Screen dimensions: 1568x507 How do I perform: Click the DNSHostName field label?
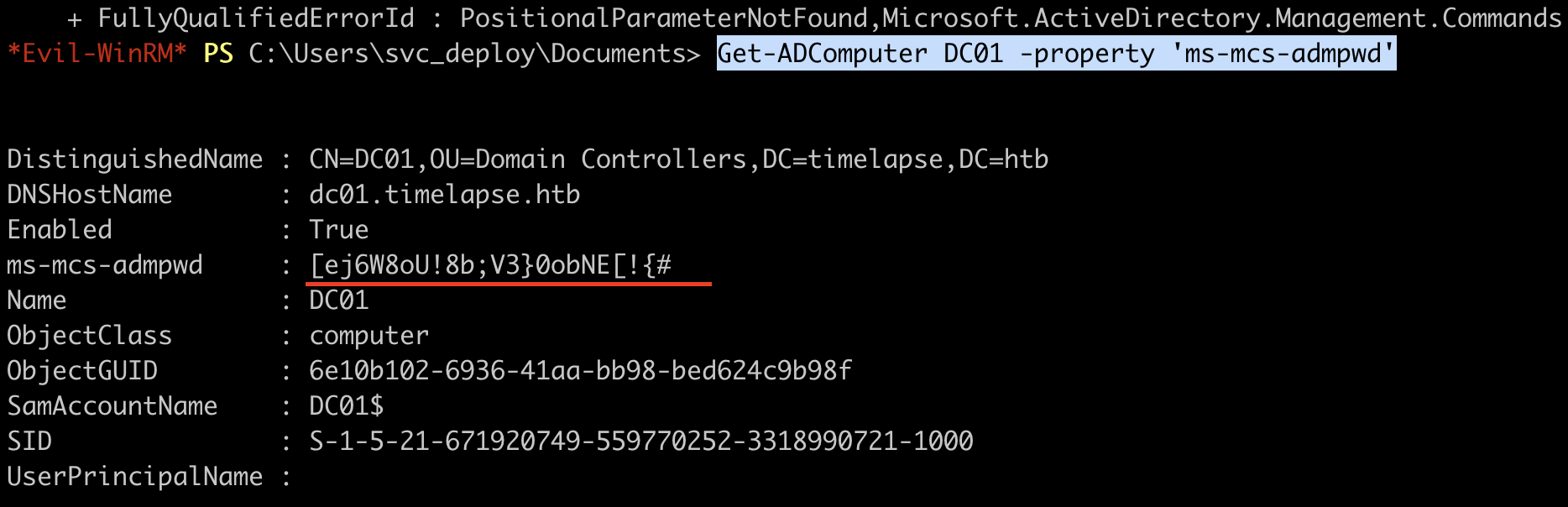(x=90, y=195)
